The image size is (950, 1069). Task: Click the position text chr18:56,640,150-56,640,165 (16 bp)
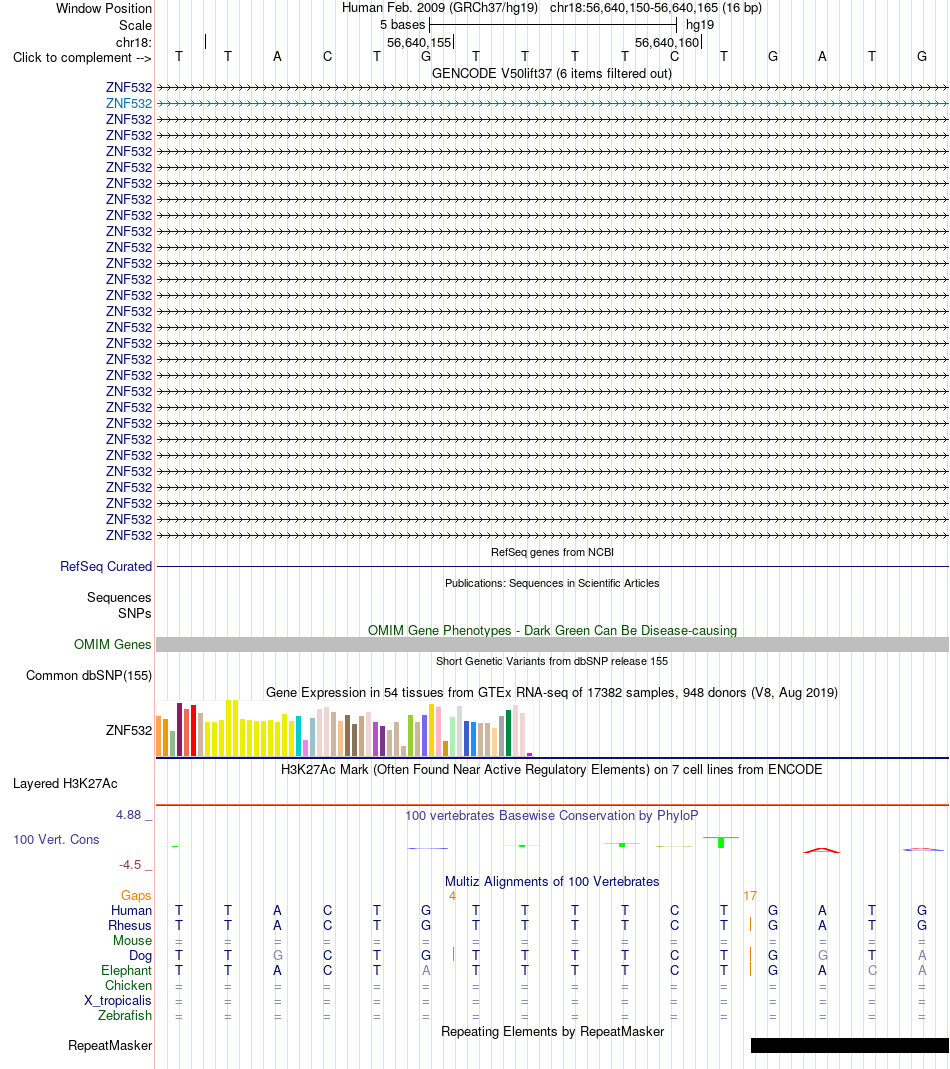(655, 7)
